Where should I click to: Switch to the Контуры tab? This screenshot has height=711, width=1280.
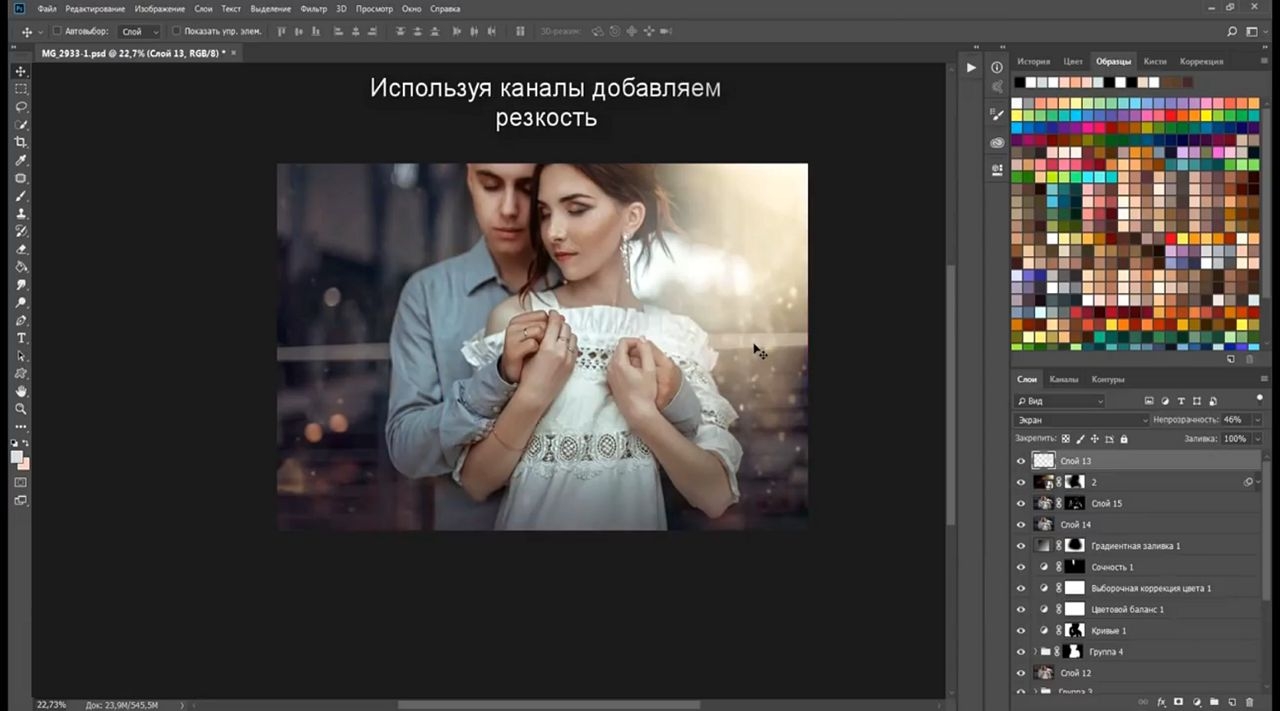click(1108, 379)
